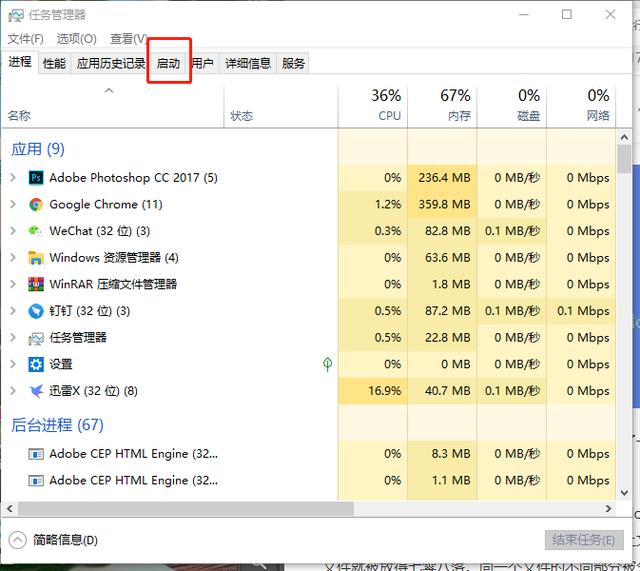Click the horizontal scrollbar left arrow

coord(10,509)
